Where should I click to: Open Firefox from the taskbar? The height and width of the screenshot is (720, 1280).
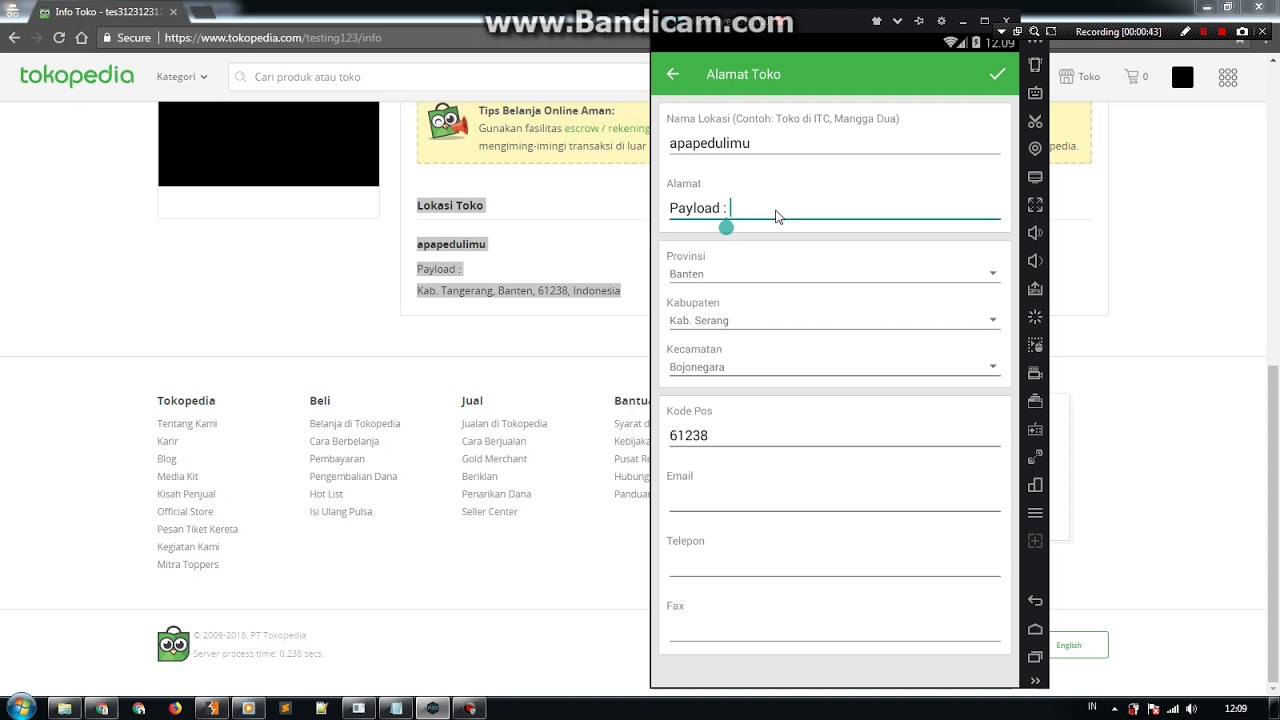(x=175, y=709)
